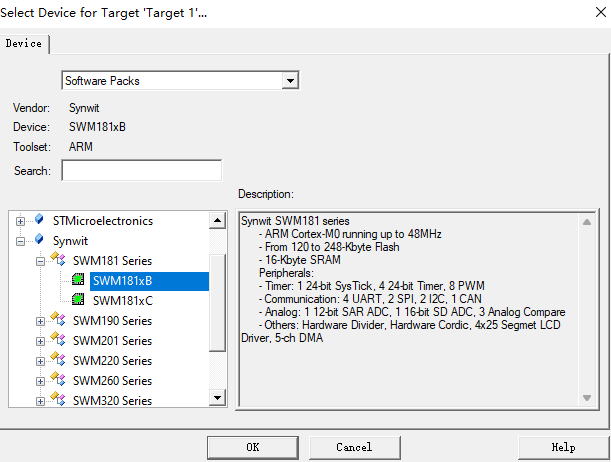Click the Help button
This screenshot has height=462, width=611.
click(x=563, y=447)
